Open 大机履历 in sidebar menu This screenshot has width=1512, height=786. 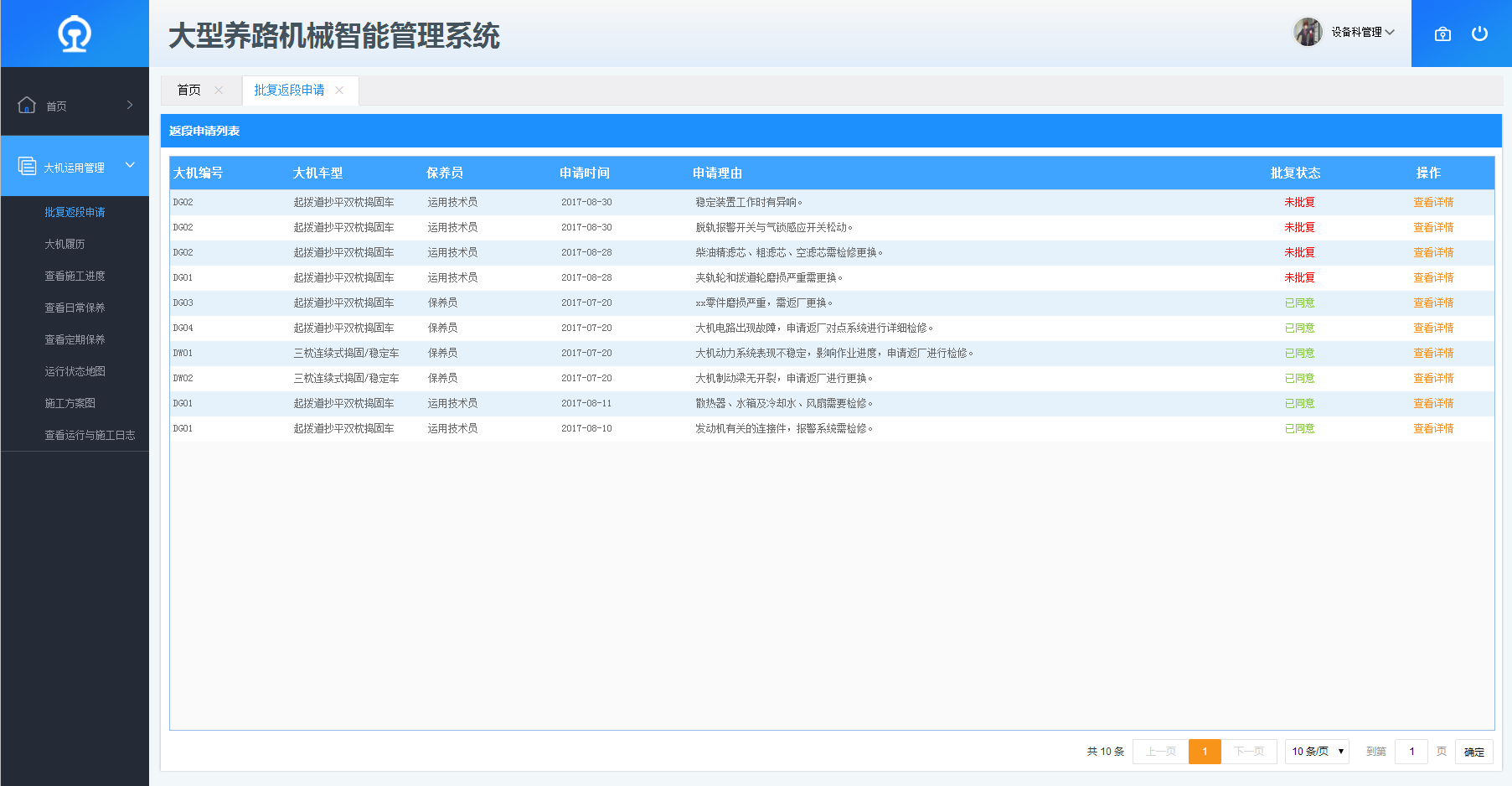click(x=65, y=244)
